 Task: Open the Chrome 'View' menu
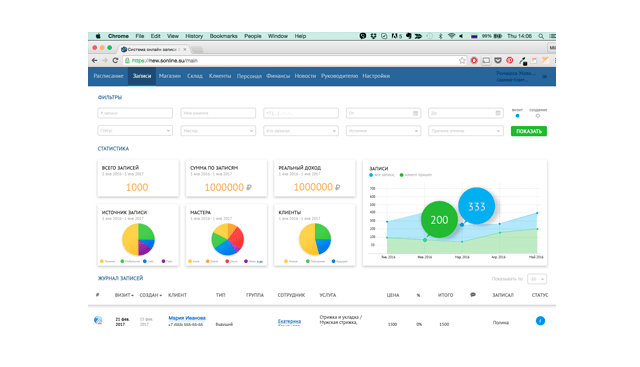point(173,36)
